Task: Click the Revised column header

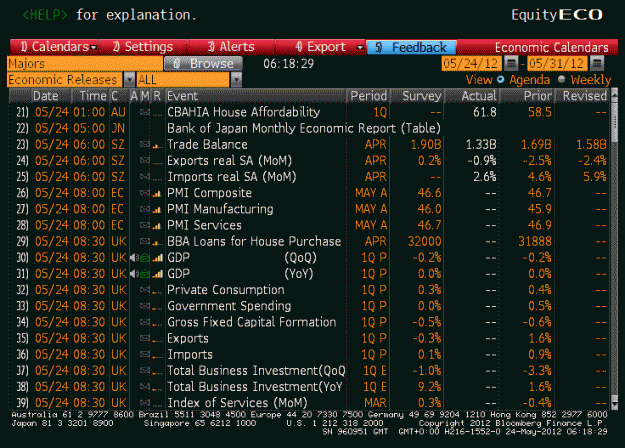Action: coord(584,96)
